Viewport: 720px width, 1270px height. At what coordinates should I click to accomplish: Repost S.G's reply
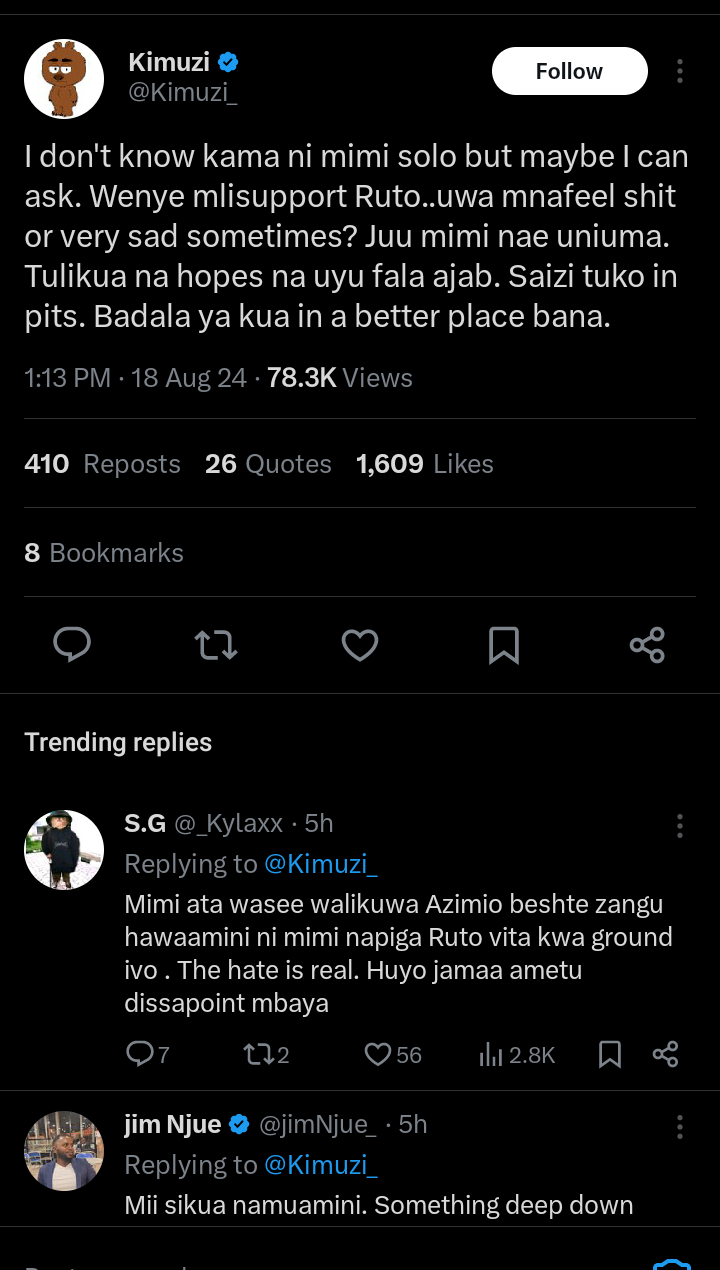pyautogui.click(x=267, y=1054)
